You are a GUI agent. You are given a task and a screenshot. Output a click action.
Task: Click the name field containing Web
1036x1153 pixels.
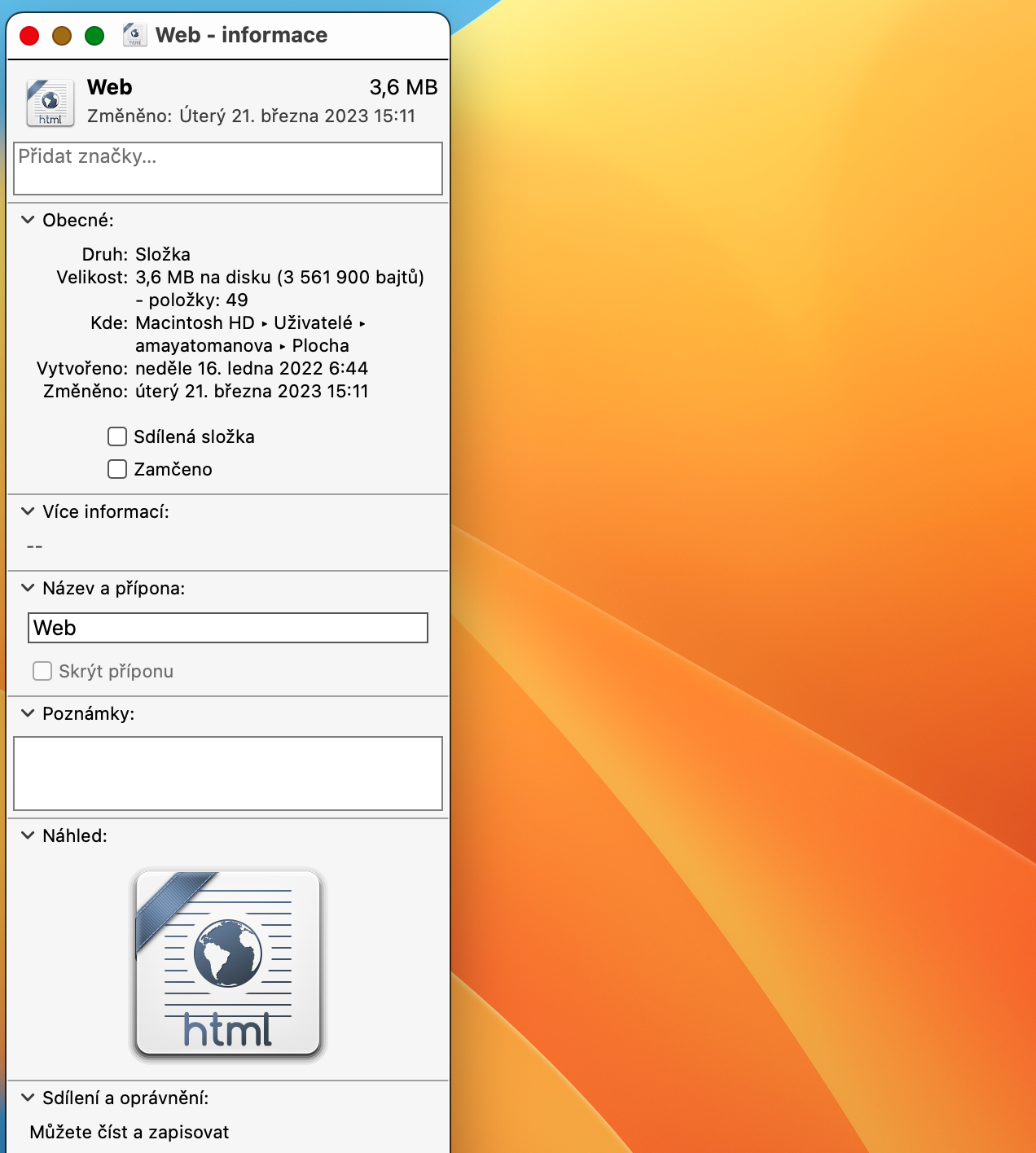[228, 628]
